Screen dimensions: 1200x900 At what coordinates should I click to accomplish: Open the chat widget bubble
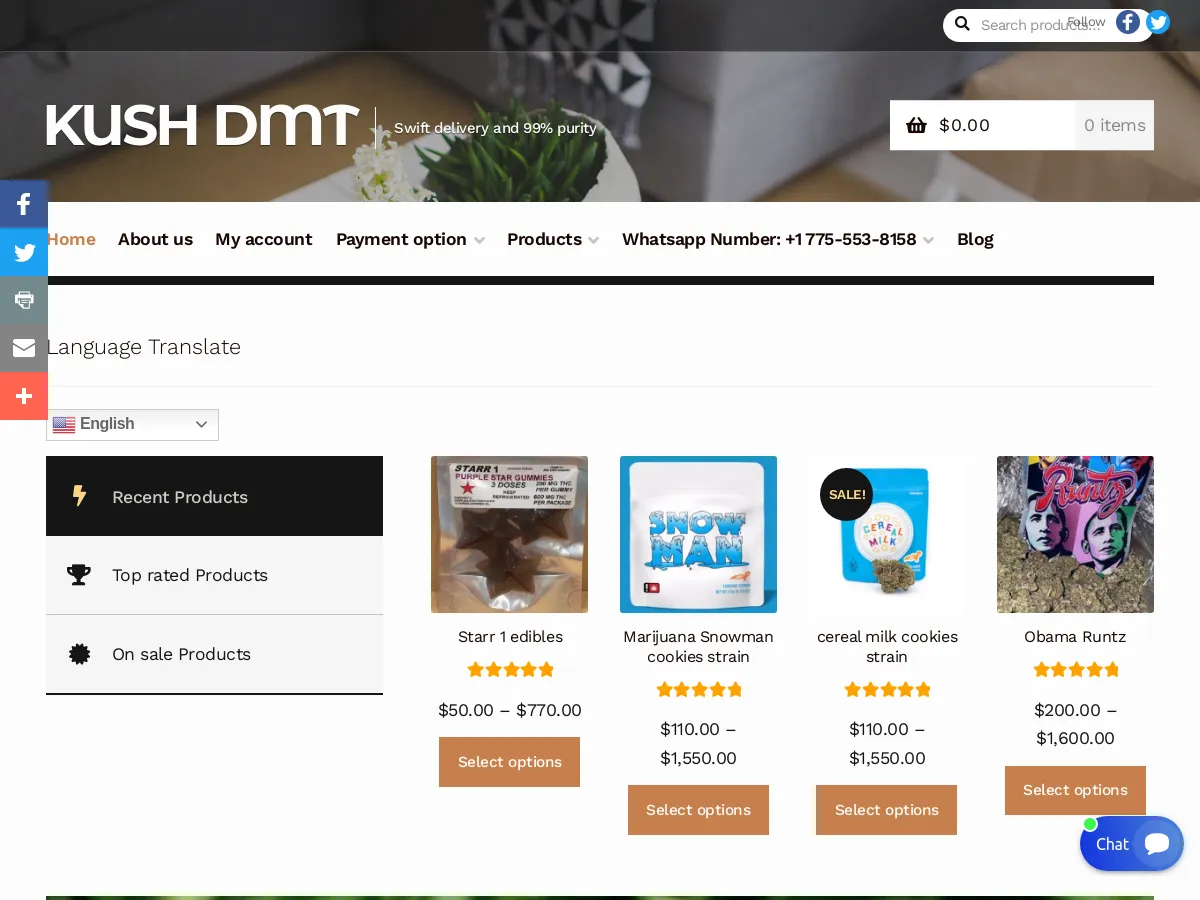click(x=1131, y=843)
